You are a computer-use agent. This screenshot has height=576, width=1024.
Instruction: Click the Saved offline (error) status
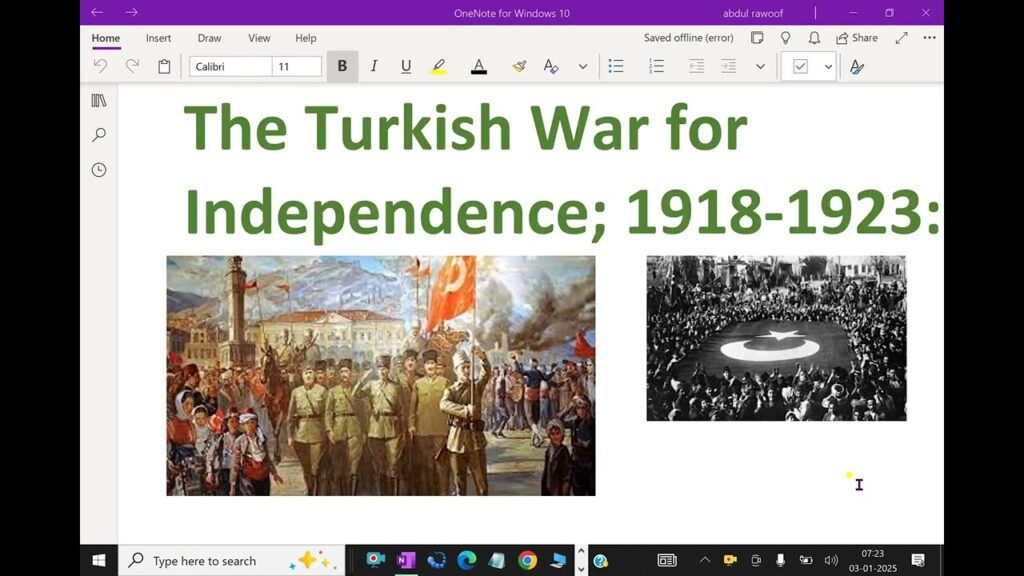tap(688, 38)
